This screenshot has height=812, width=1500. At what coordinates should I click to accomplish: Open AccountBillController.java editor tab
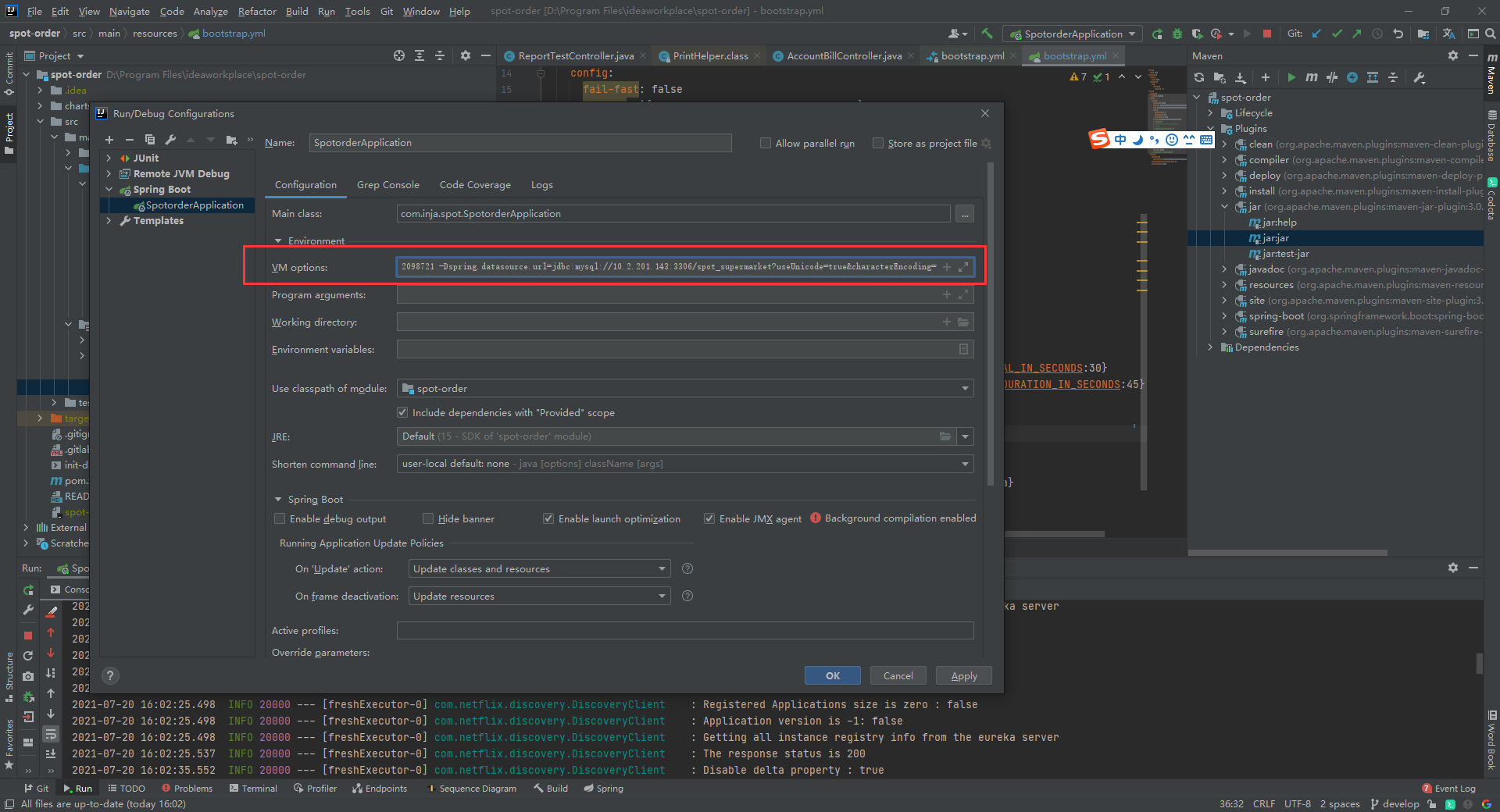point(844,55)
